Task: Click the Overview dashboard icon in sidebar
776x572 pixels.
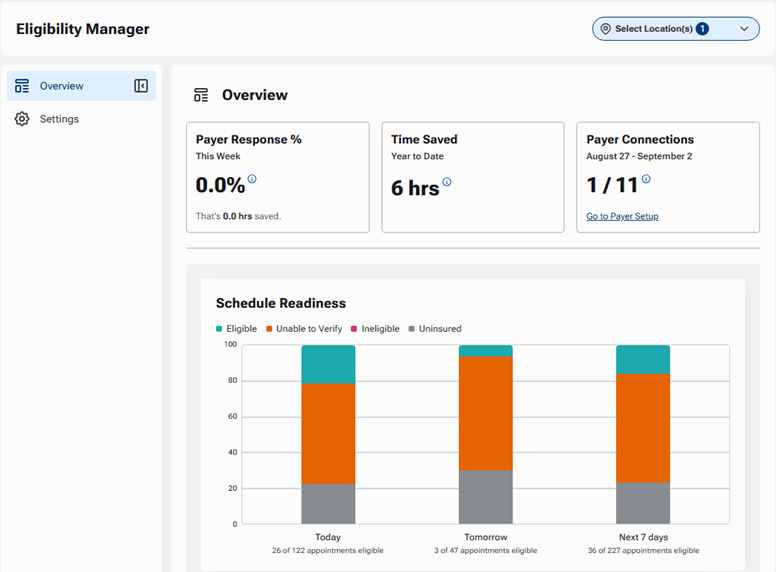Action: click(22, 86)
